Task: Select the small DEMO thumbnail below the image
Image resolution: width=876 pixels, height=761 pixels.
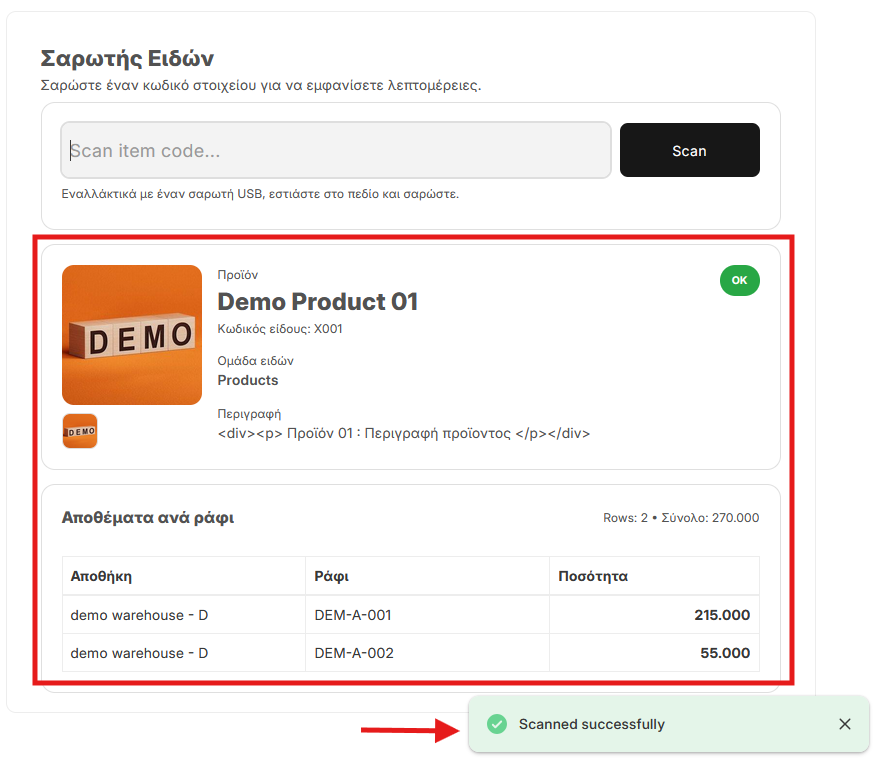Action: (x=80, y=431)
